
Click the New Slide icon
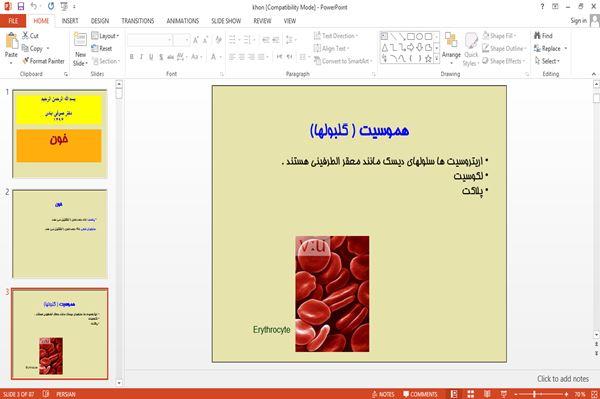pos(80,40)
